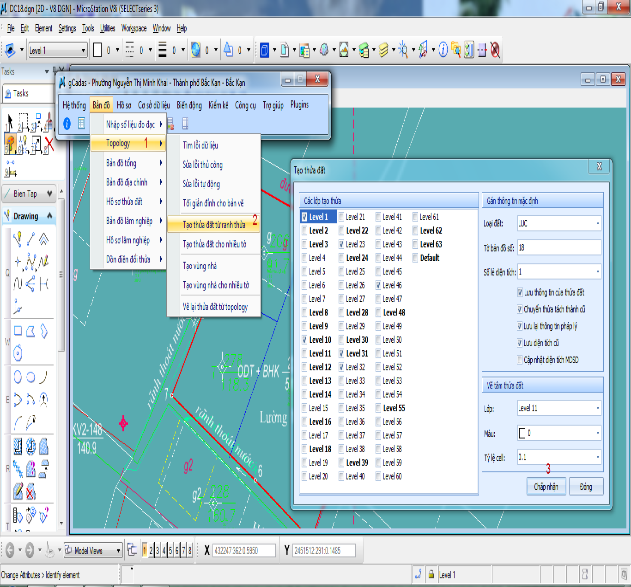This screenshot has height=587, width=631.
Task: Click the blue info icon in gCadas toolbar
Action: pyautogui.click(x=67, y=123)
